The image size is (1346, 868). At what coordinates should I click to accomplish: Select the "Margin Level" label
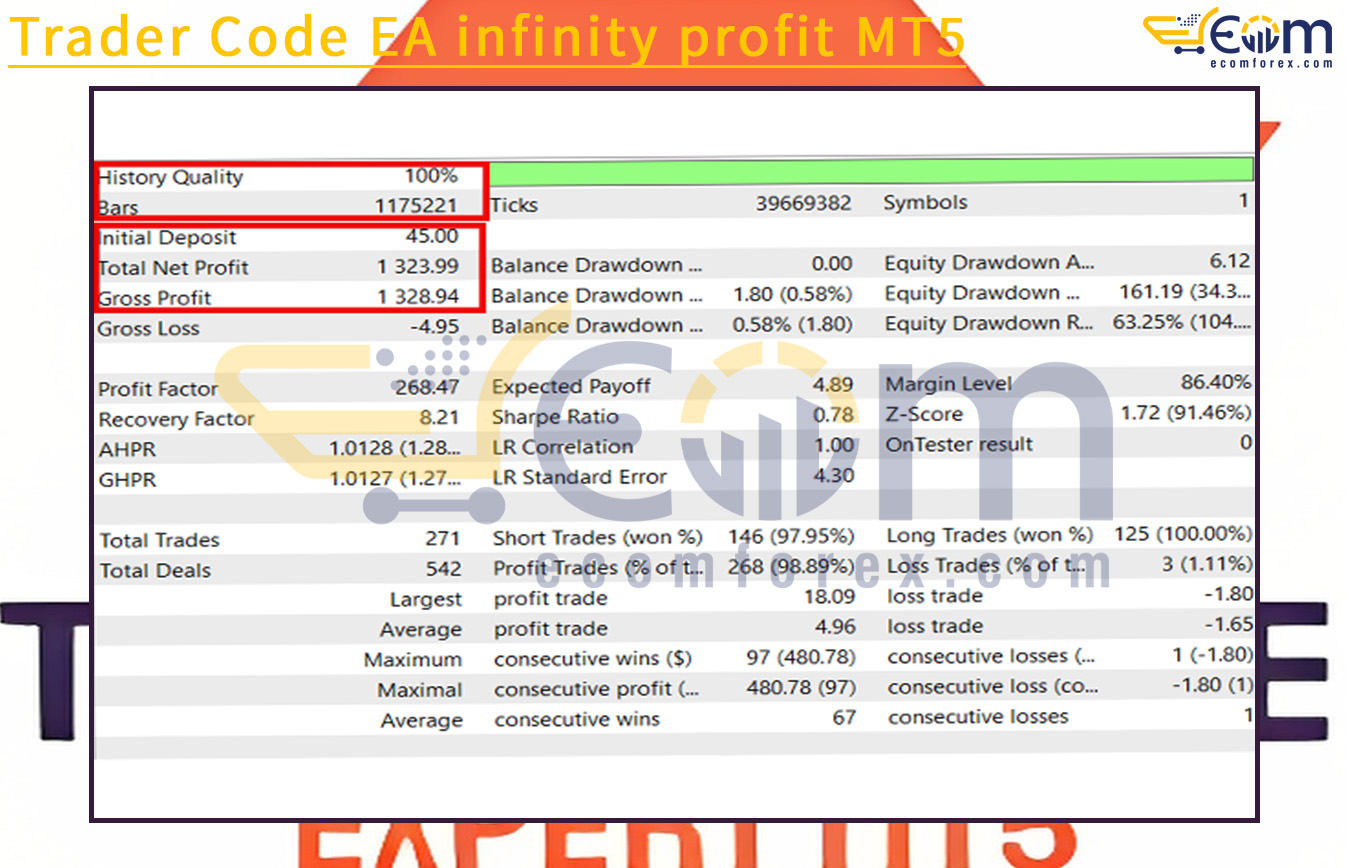point(949,384)
